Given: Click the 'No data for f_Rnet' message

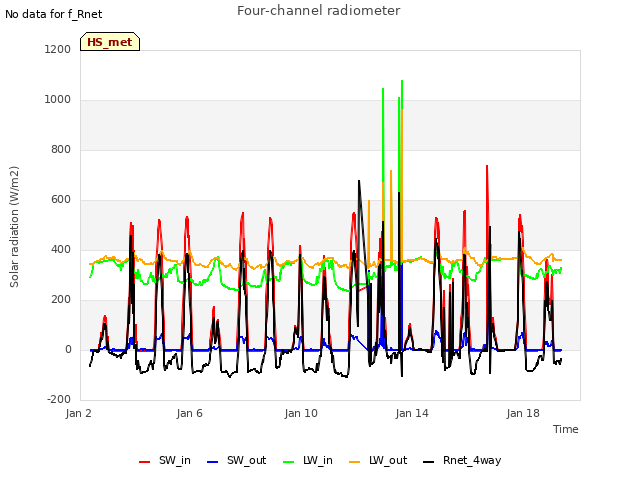Looking at the screenshot, I should point(53,14).
